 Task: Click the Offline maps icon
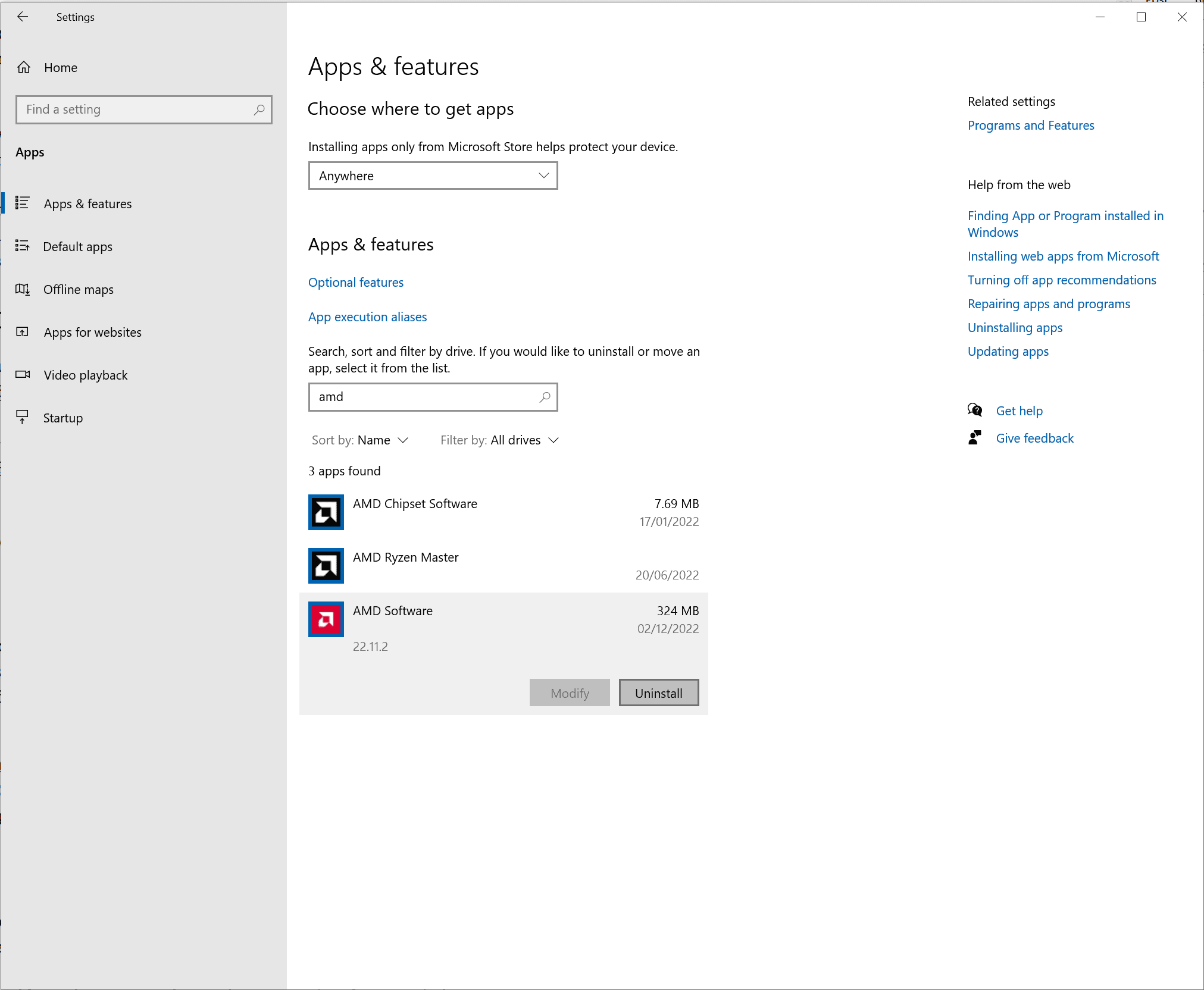point(23,289)
